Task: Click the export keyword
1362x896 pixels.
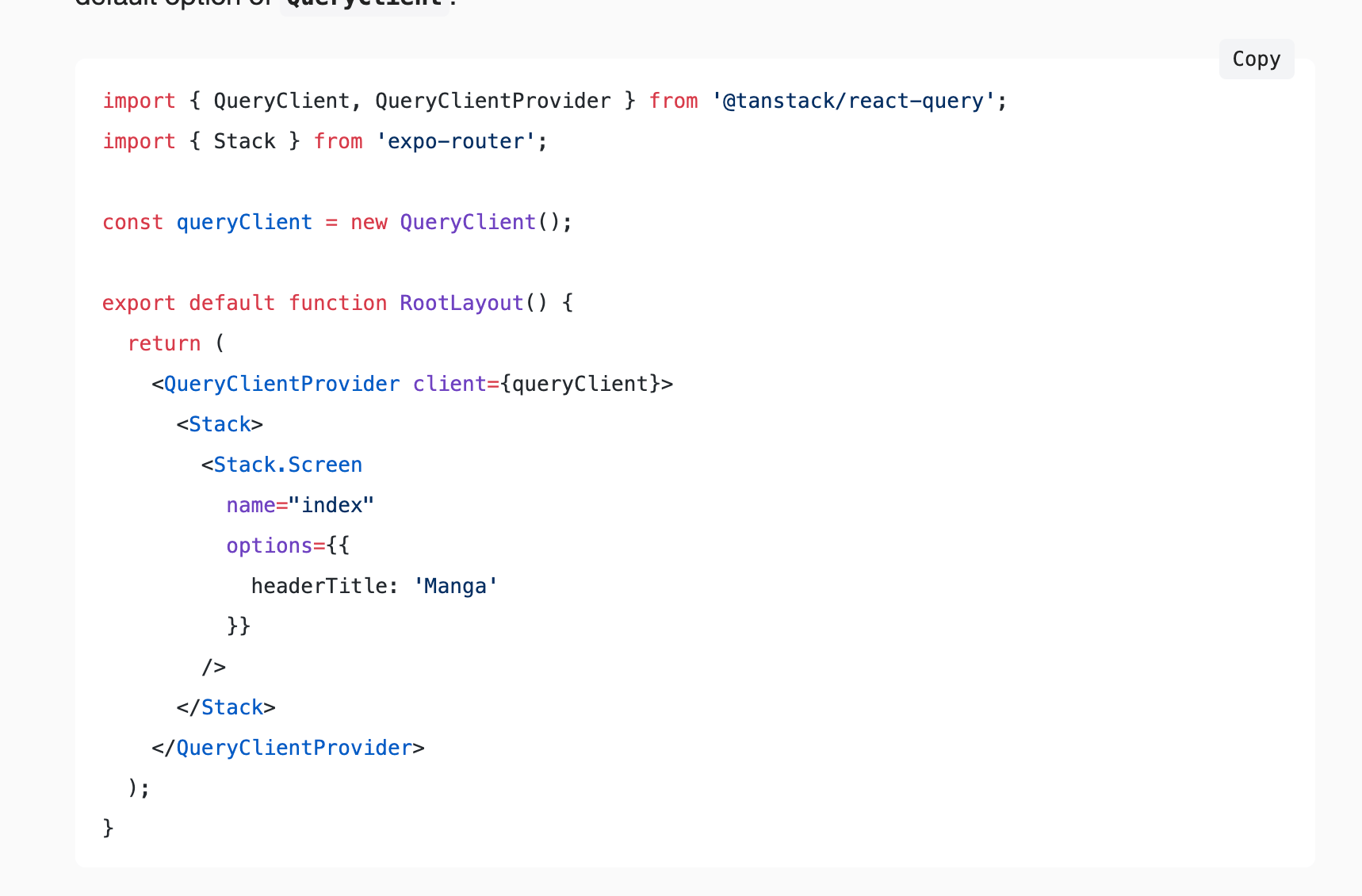Action: [x=139, y=304]
